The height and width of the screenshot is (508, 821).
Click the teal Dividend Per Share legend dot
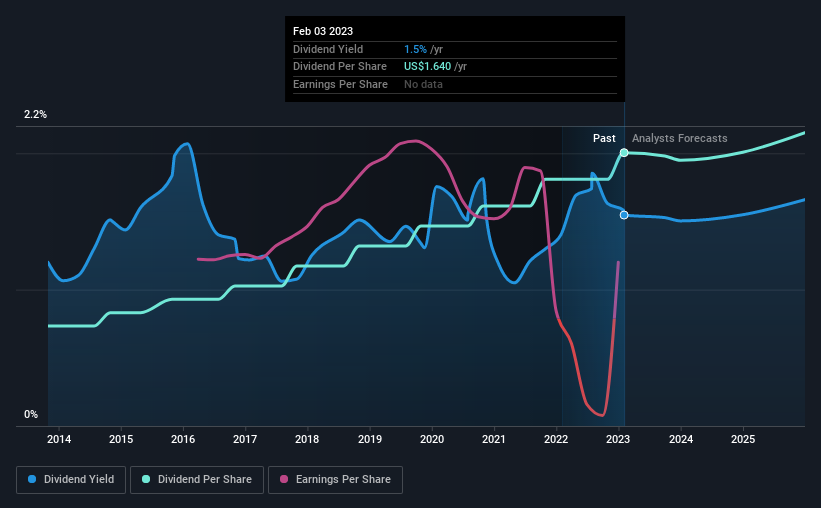146,479
